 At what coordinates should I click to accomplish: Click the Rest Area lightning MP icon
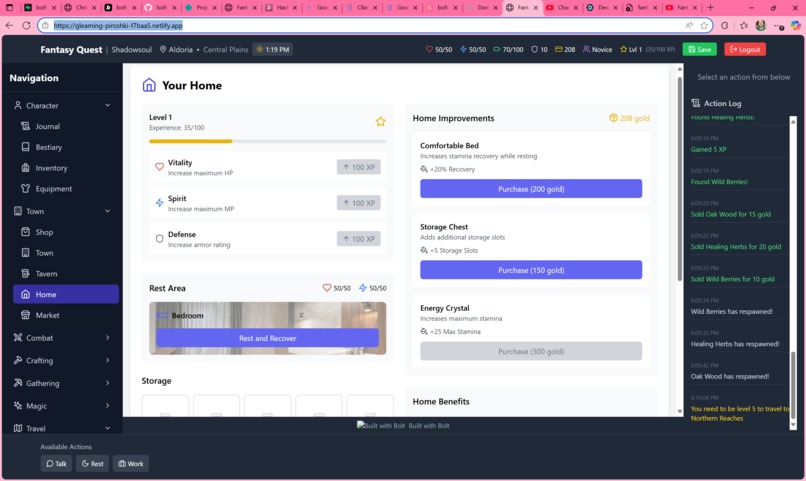[363, 288]
